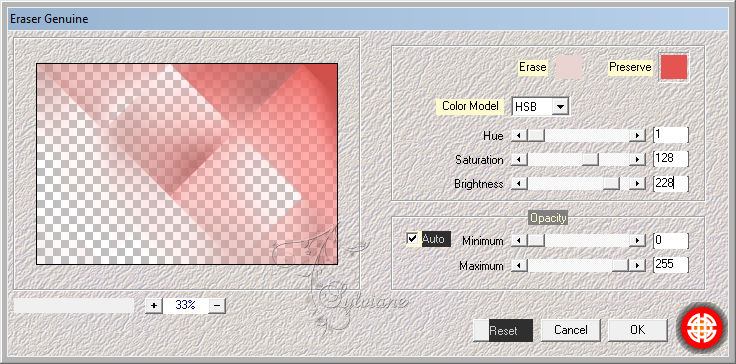Viewport: 736px width, 364px height.
Task: Click Saturation slider right arrow
Action: (637, 160)
